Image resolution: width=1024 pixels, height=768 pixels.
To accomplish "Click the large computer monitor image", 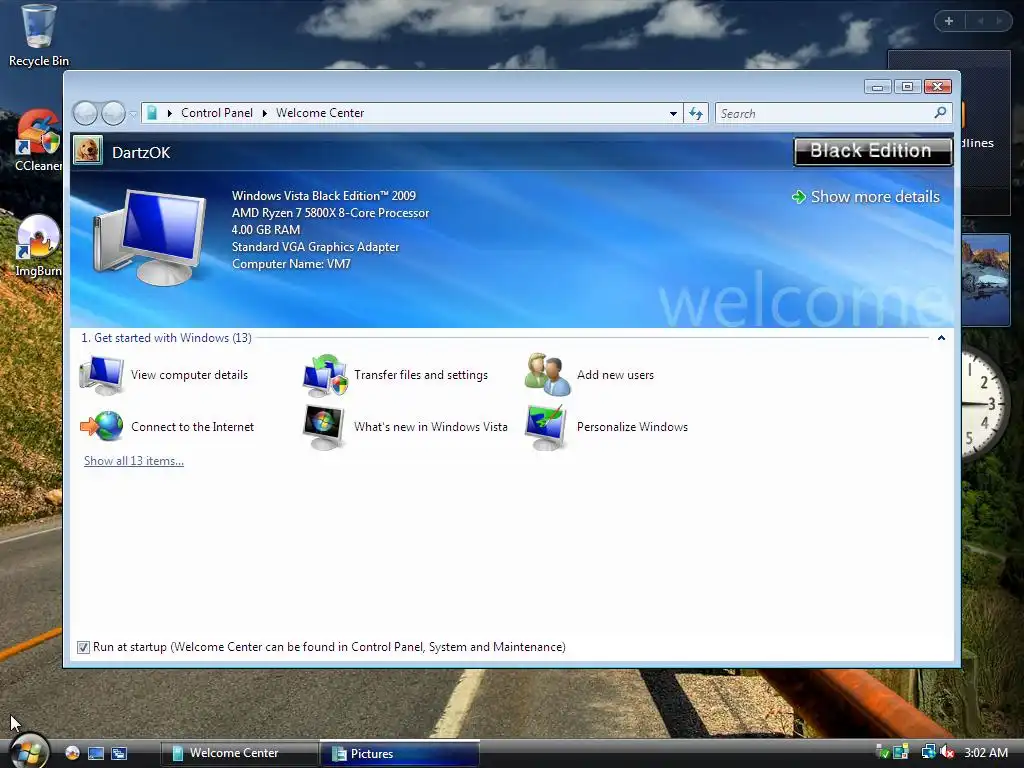I will 150,236.
